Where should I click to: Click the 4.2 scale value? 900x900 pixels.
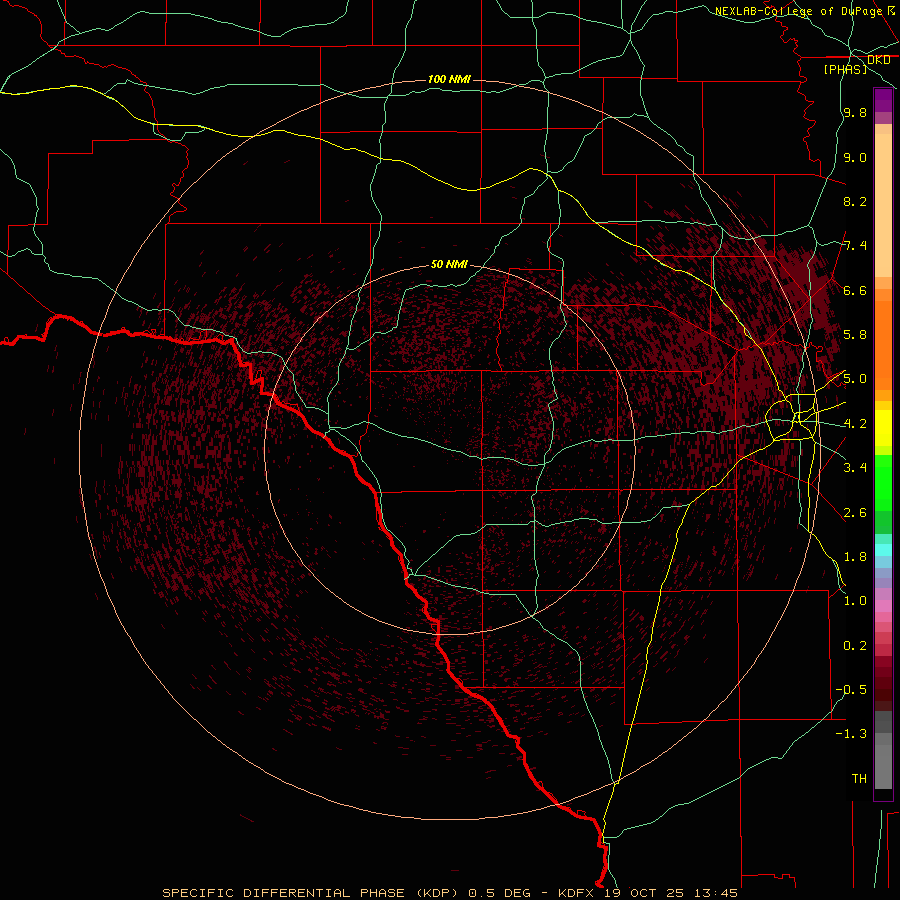pyautogui.click(x=855, y=424)
